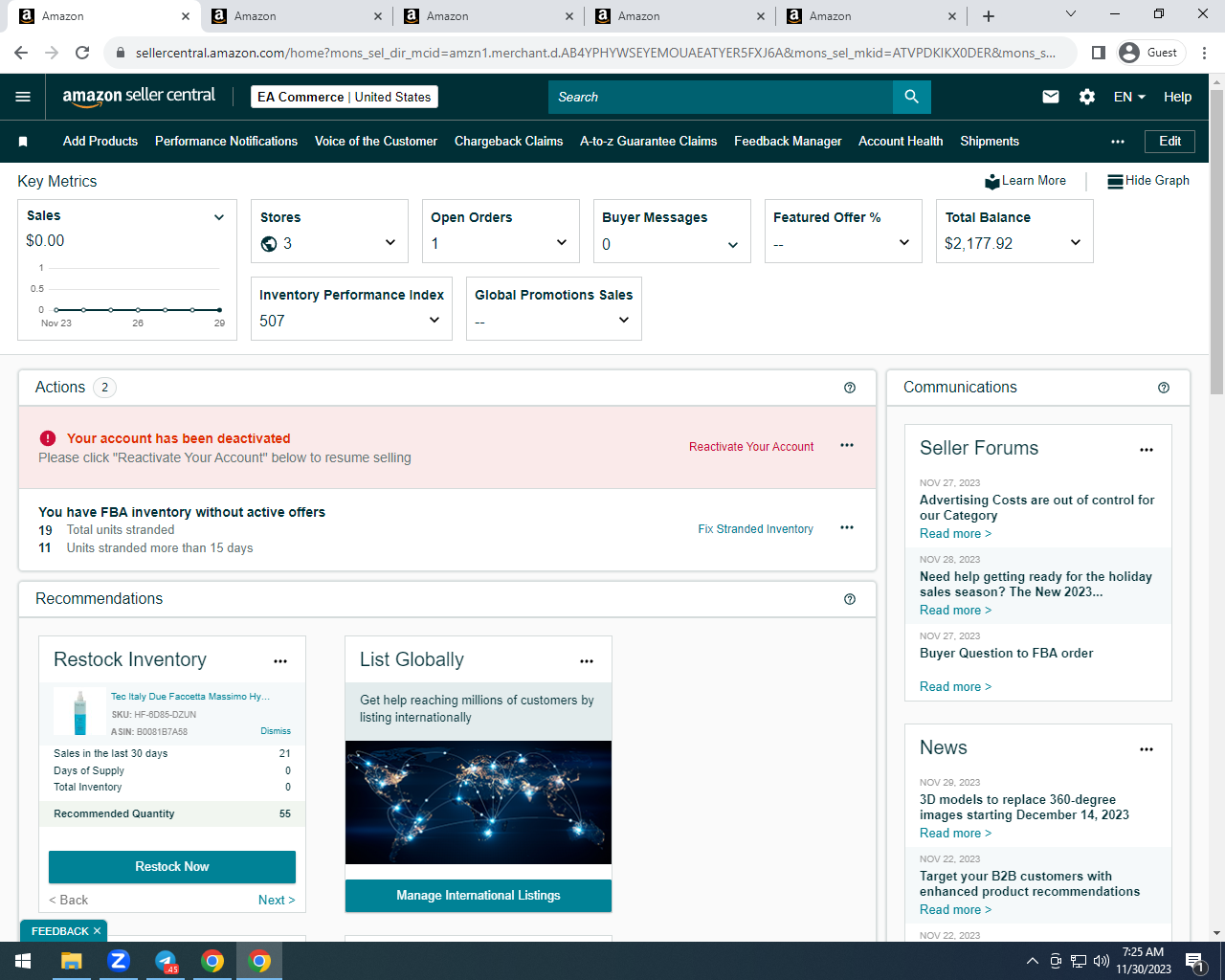Open A-to-z Guarantee Claims
The width and height of the screenshot is (1225, 980).
click(648, 142)
